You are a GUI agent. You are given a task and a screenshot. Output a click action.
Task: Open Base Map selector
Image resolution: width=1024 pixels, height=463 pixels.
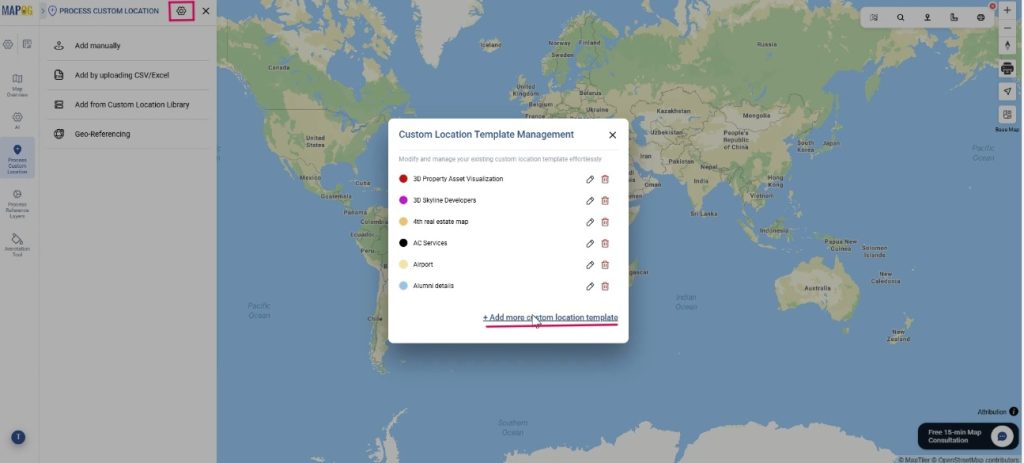click(1007, 115)
